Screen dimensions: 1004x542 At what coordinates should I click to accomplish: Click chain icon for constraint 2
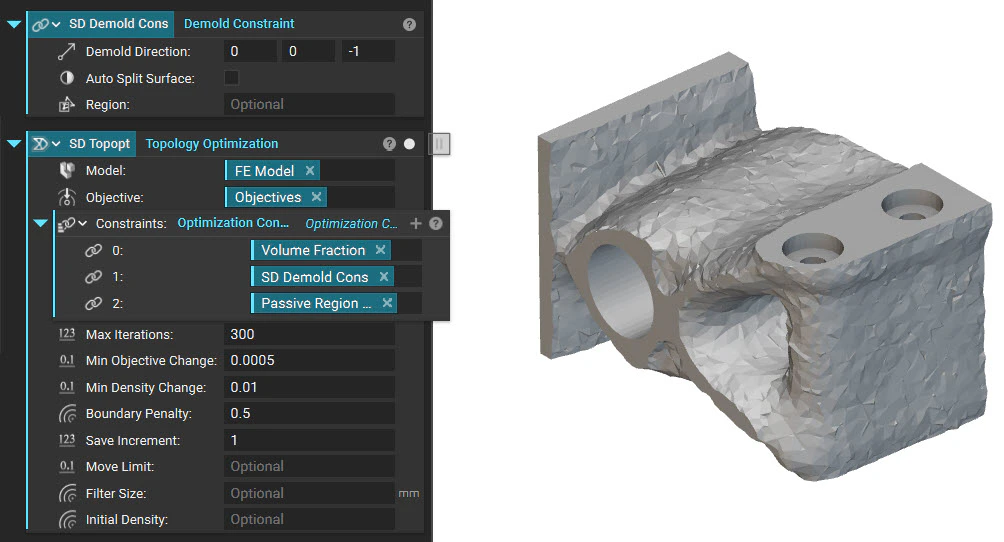93,303
